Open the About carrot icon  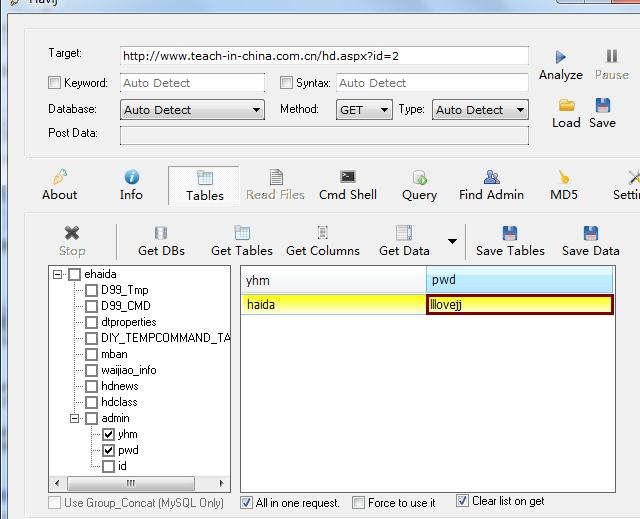[60, 177]
